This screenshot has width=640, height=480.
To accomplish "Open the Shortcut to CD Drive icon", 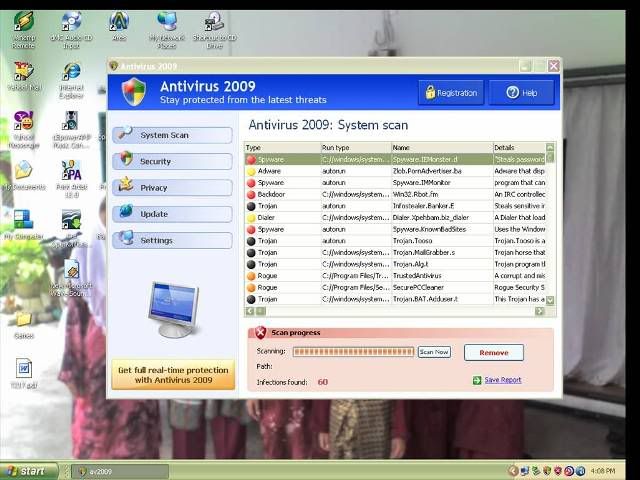I will [214, 31].
